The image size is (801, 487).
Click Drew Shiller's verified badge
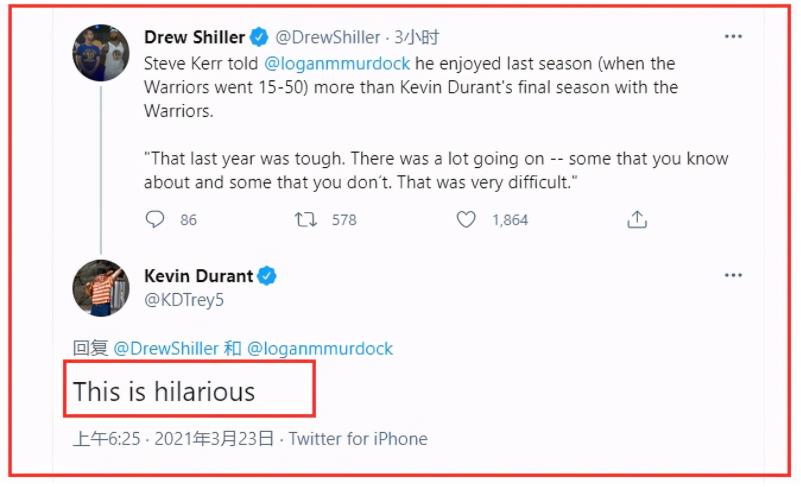coord(259,37)
